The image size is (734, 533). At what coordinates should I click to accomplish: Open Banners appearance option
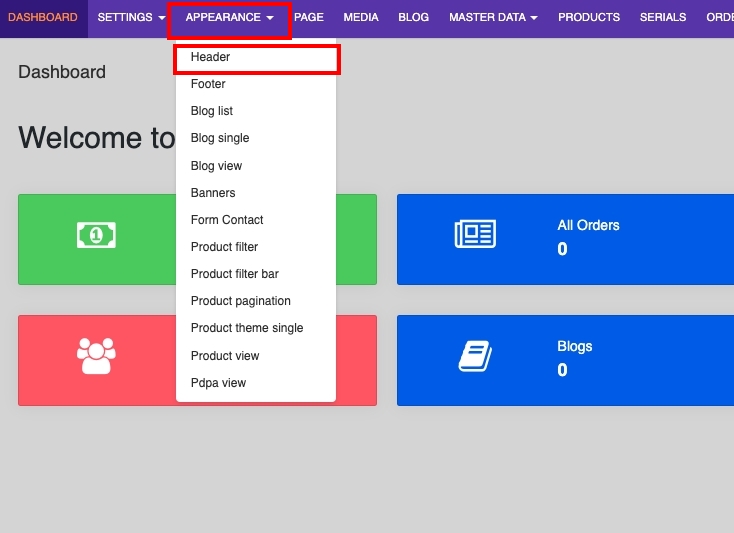pos(256,193)
